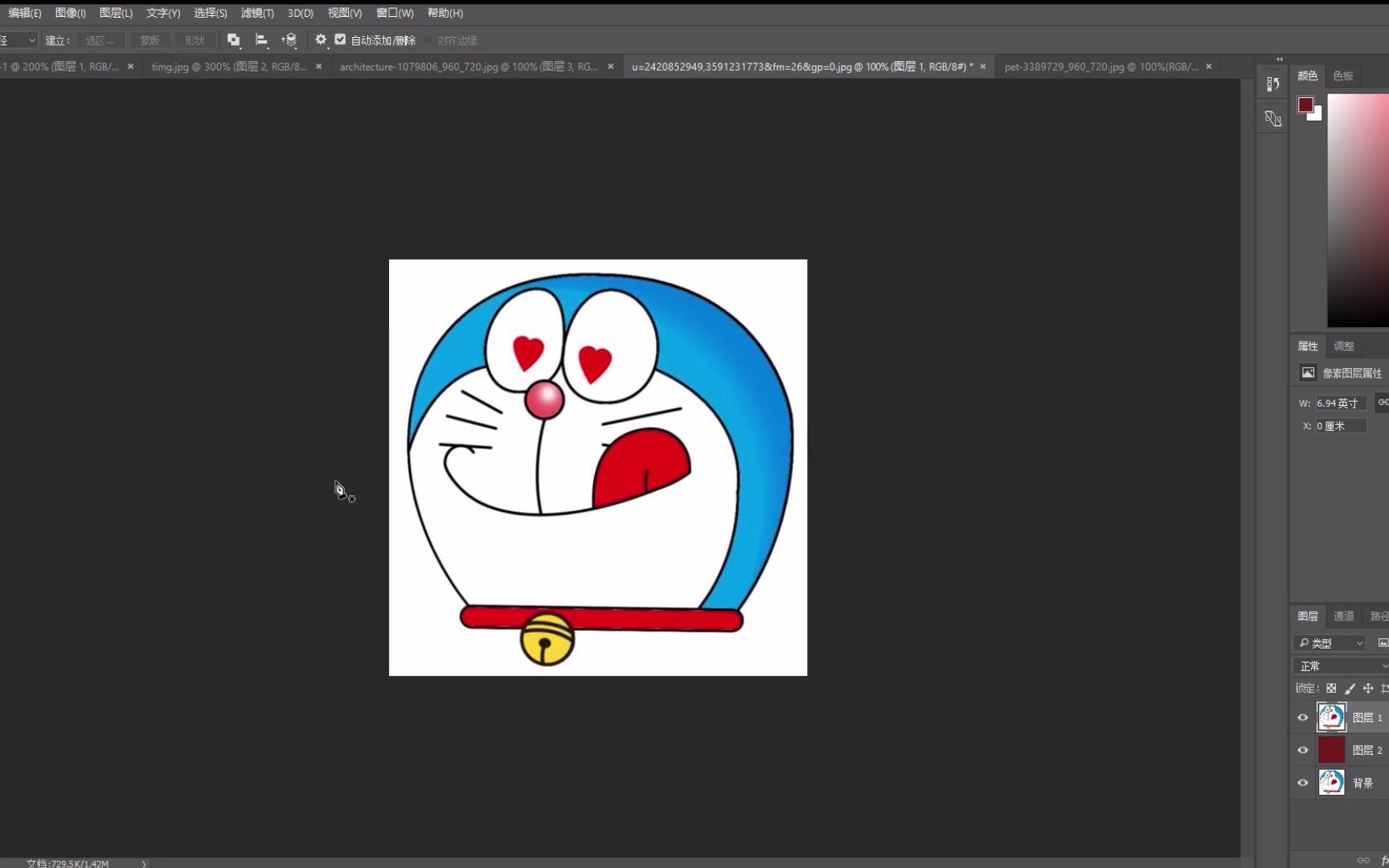Open the pen tool mode dropdown
1389x868 pixels.
[x=18, y=40]
